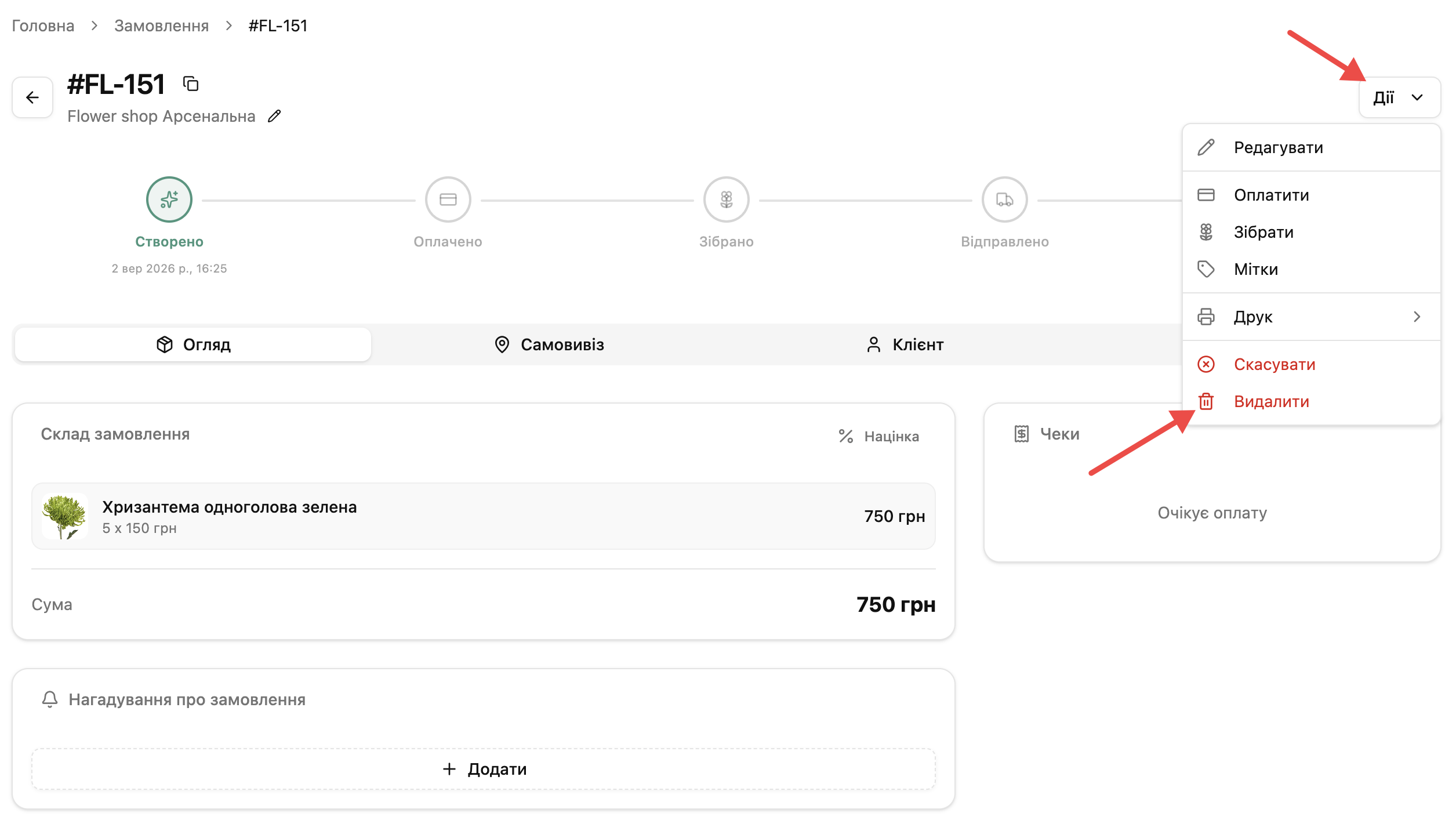The image size is (1456, 820).
Task: Add an order reminder via Додати
Action: coord(484,769)
